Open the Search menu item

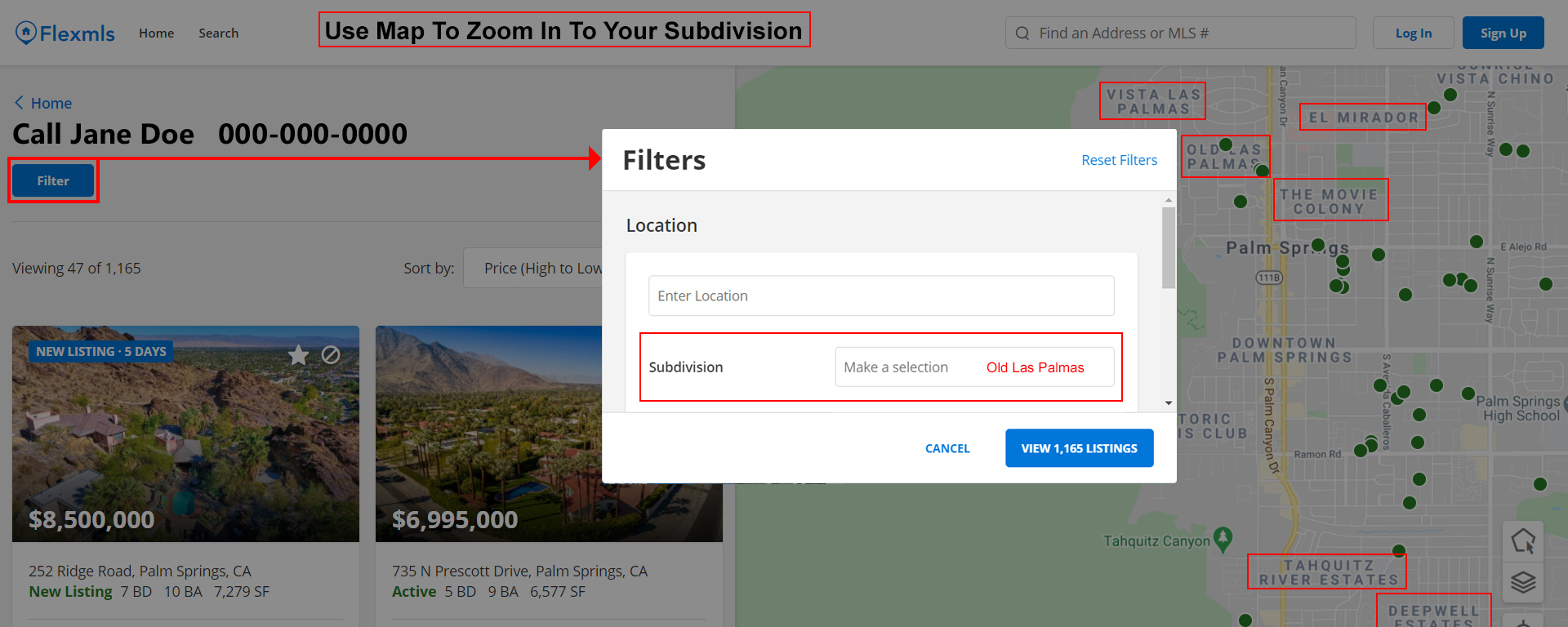(218, 33)
